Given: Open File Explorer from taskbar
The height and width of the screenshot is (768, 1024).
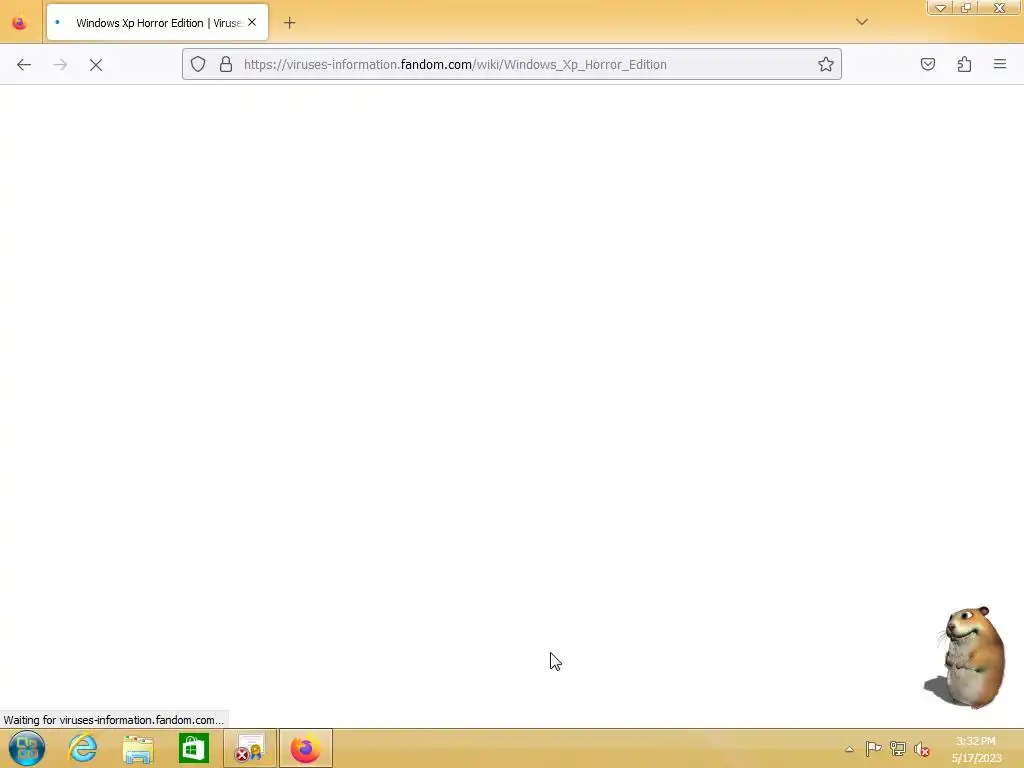Looking at the screenshot, I should click(138, 748).
